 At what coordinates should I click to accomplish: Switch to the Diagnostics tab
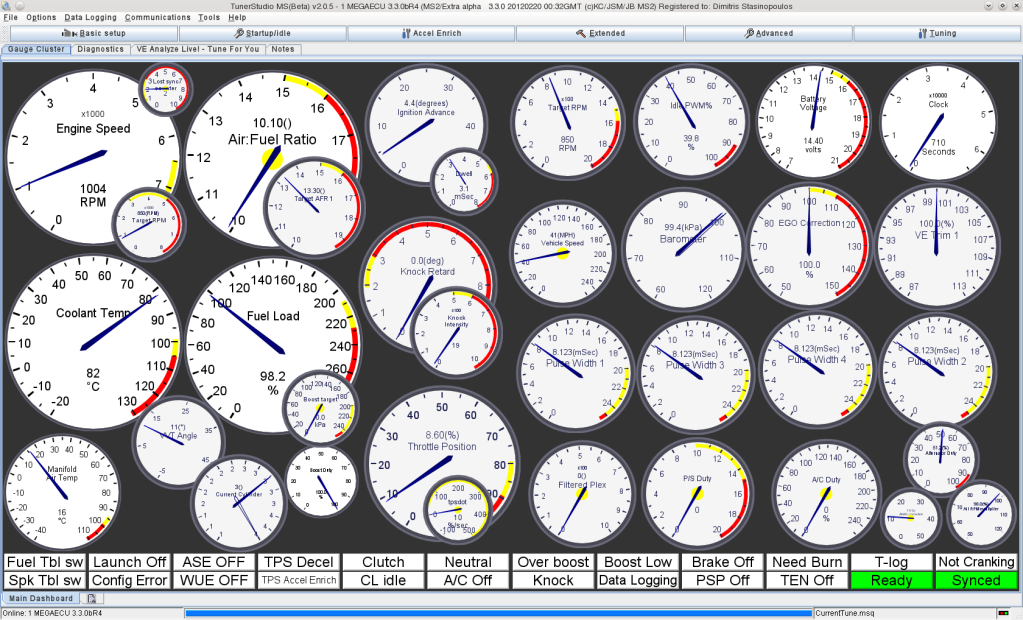(x=100, y=49)
